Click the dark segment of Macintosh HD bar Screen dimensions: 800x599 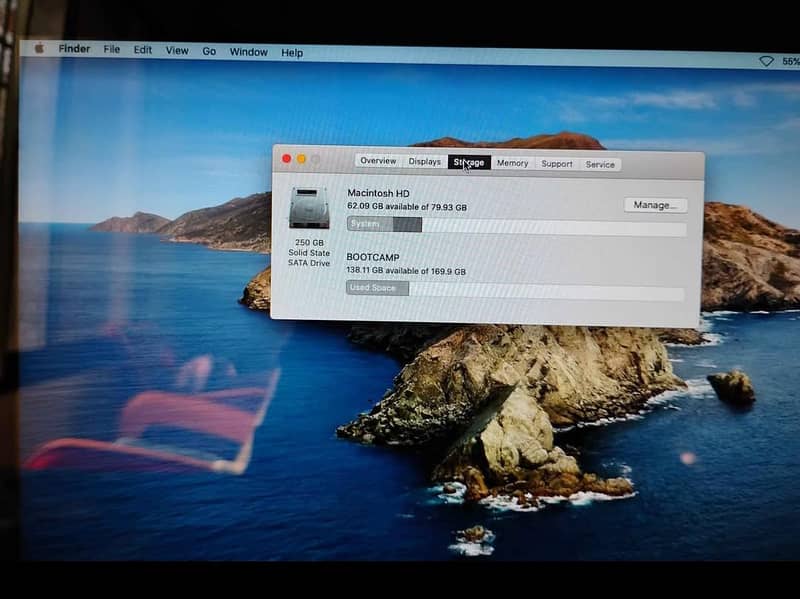[407, 224]
